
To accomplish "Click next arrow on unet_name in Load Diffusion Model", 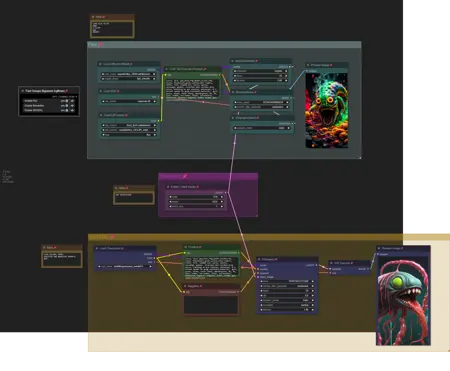I will point(154,74).
